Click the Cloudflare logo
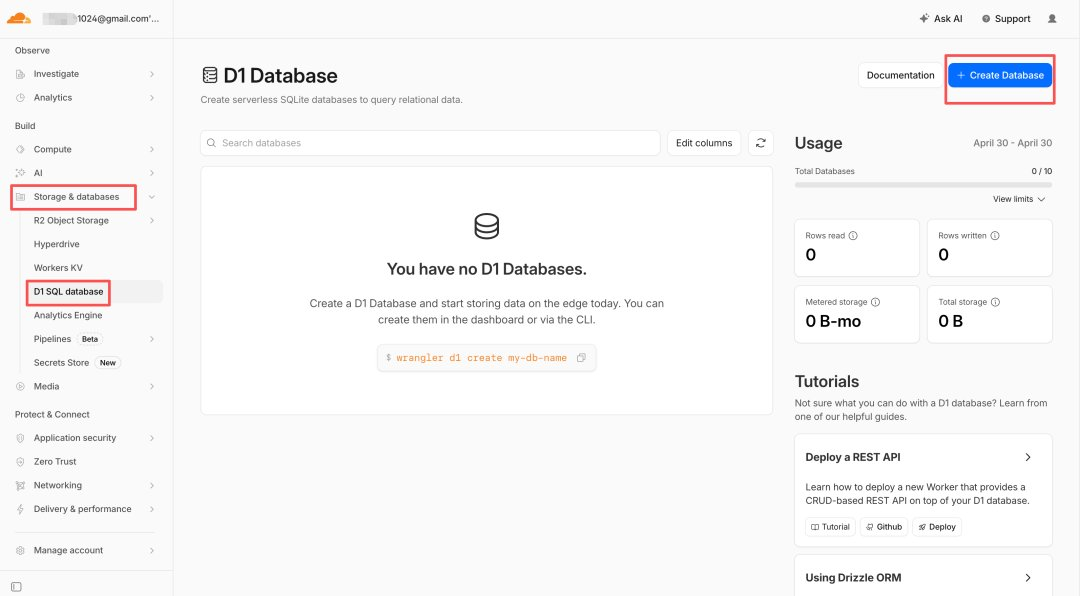This screenshot has height=596, width=1080. (x=19, y=19)
